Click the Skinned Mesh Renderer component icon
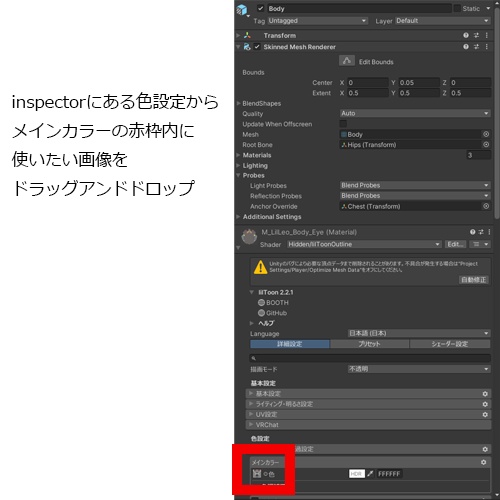Screen dimensions: 500x500 tap(247, 47)
